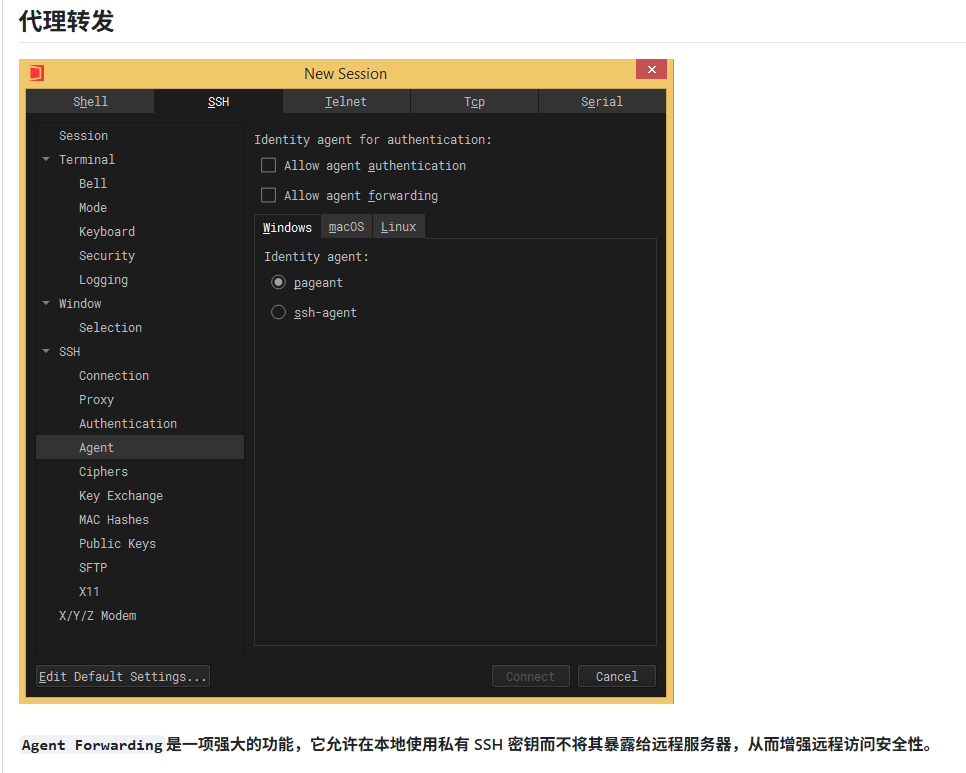The image size is (966, 773).
Task: Open the Key Exchange settings page
Action: coord(121,496)
